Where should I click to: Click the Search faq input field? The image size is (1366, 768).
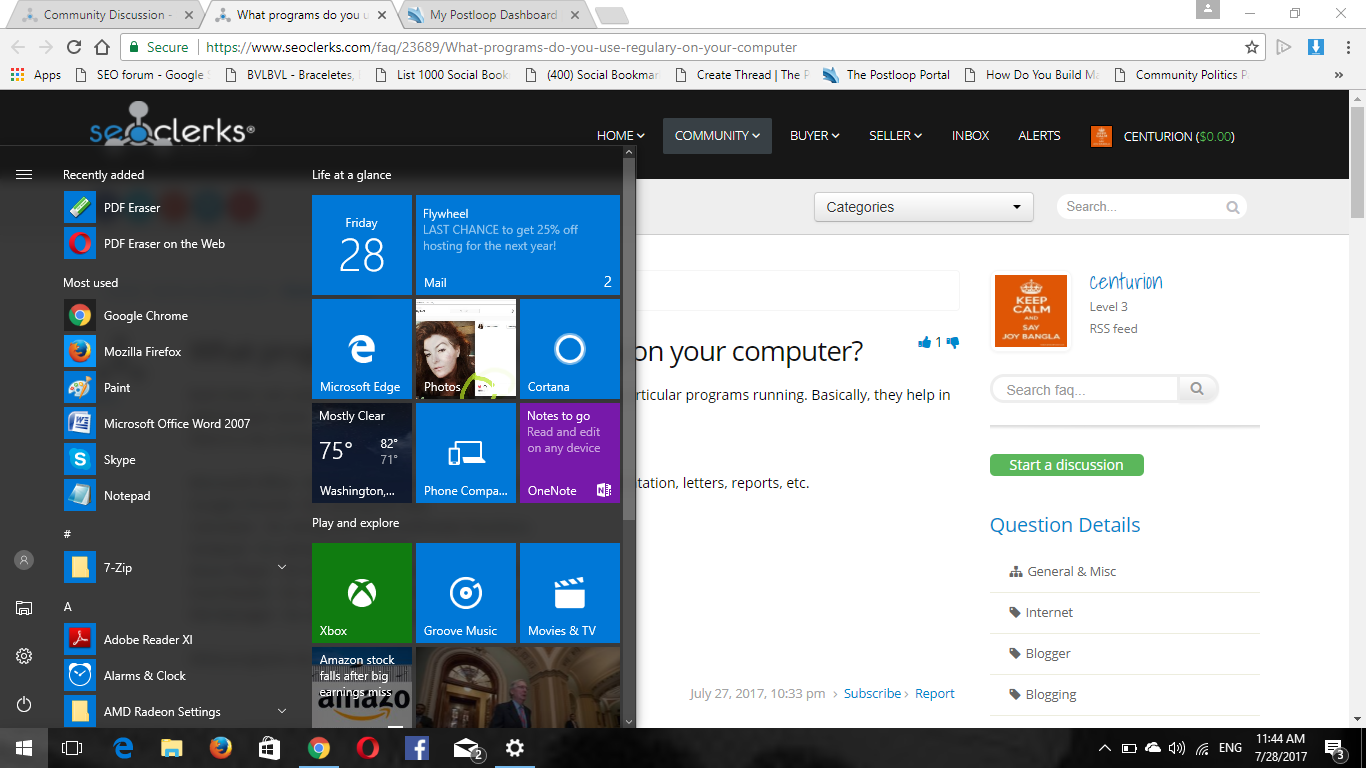(x=1085, y=390)
